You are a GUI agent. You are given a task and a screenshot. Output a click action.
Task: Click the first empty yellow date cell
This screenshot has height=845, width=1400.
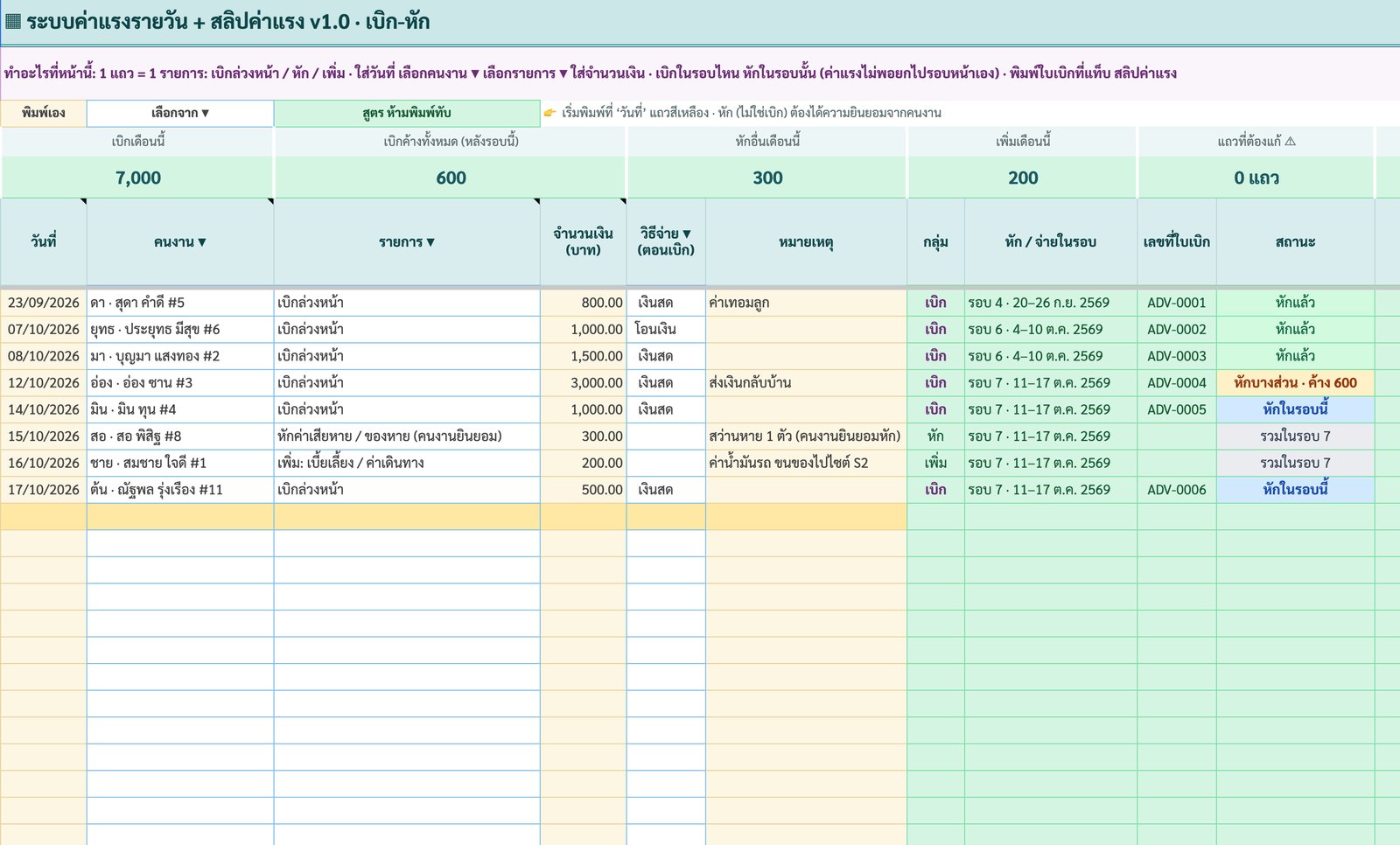tap(44, 517)
